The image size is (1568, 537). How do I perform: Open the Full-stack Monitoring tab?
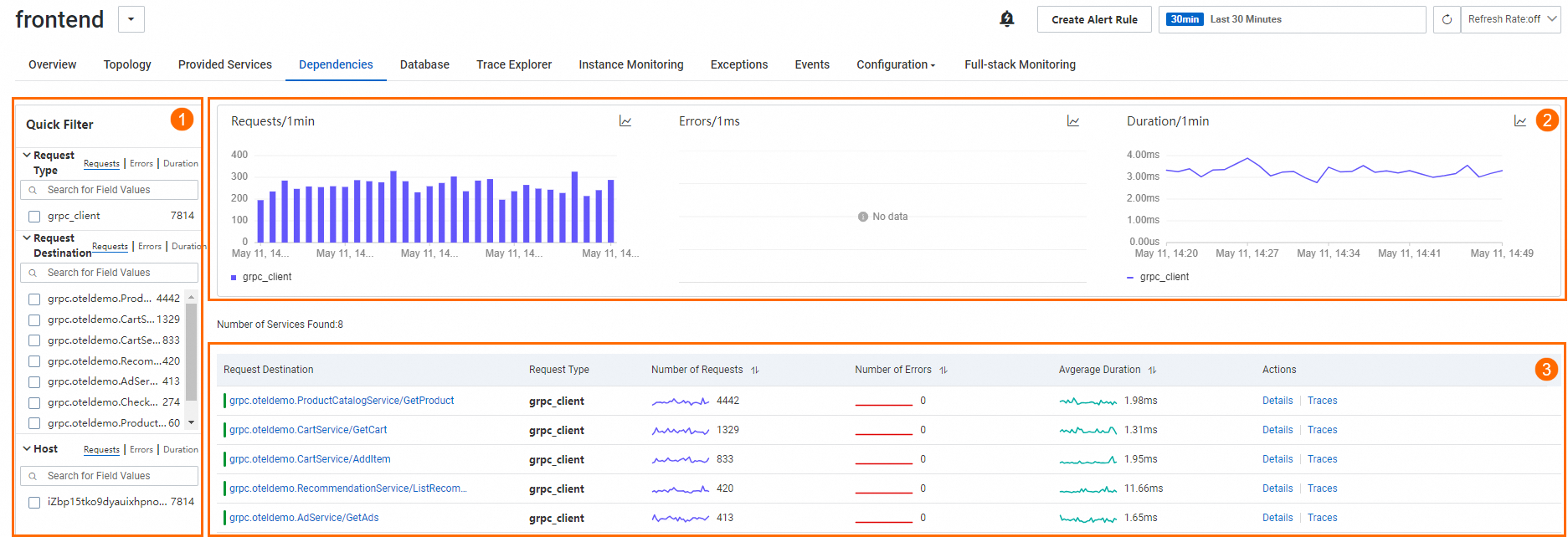1020,64
